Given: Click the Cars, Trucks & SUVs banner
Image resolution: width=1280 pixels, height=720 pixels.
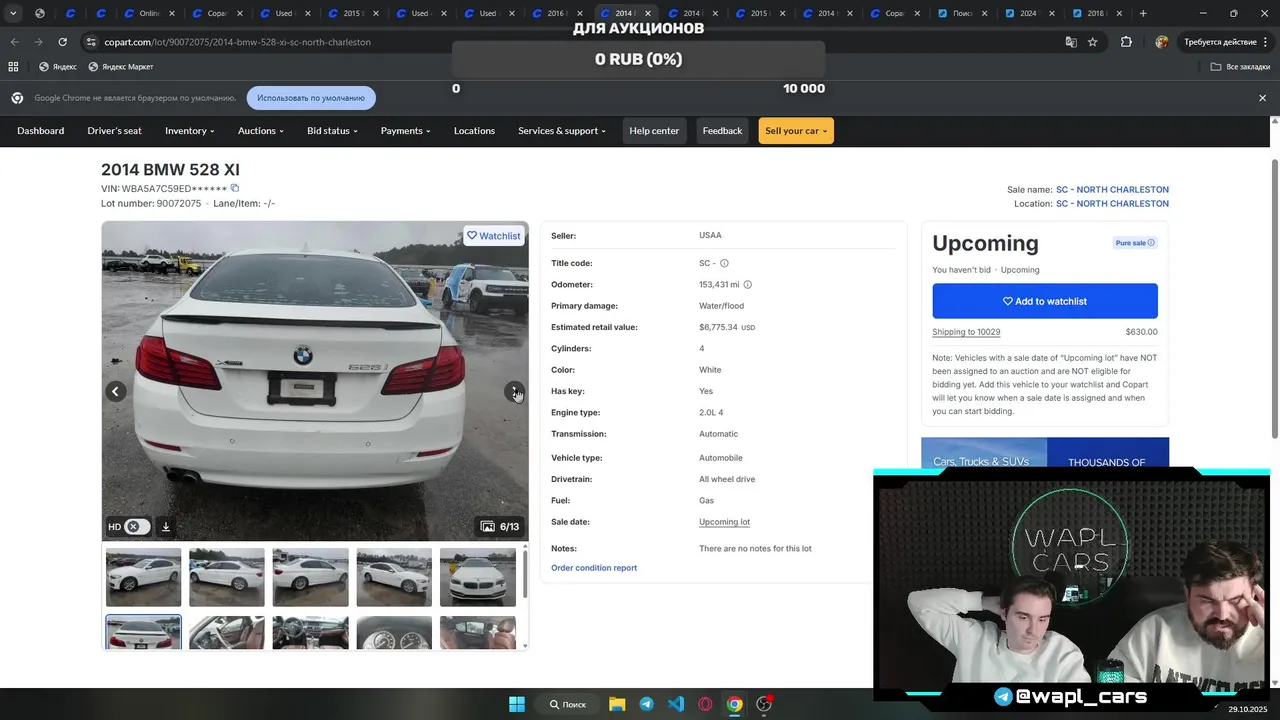Looking at the screenshot, I should (x=984, y=454).
